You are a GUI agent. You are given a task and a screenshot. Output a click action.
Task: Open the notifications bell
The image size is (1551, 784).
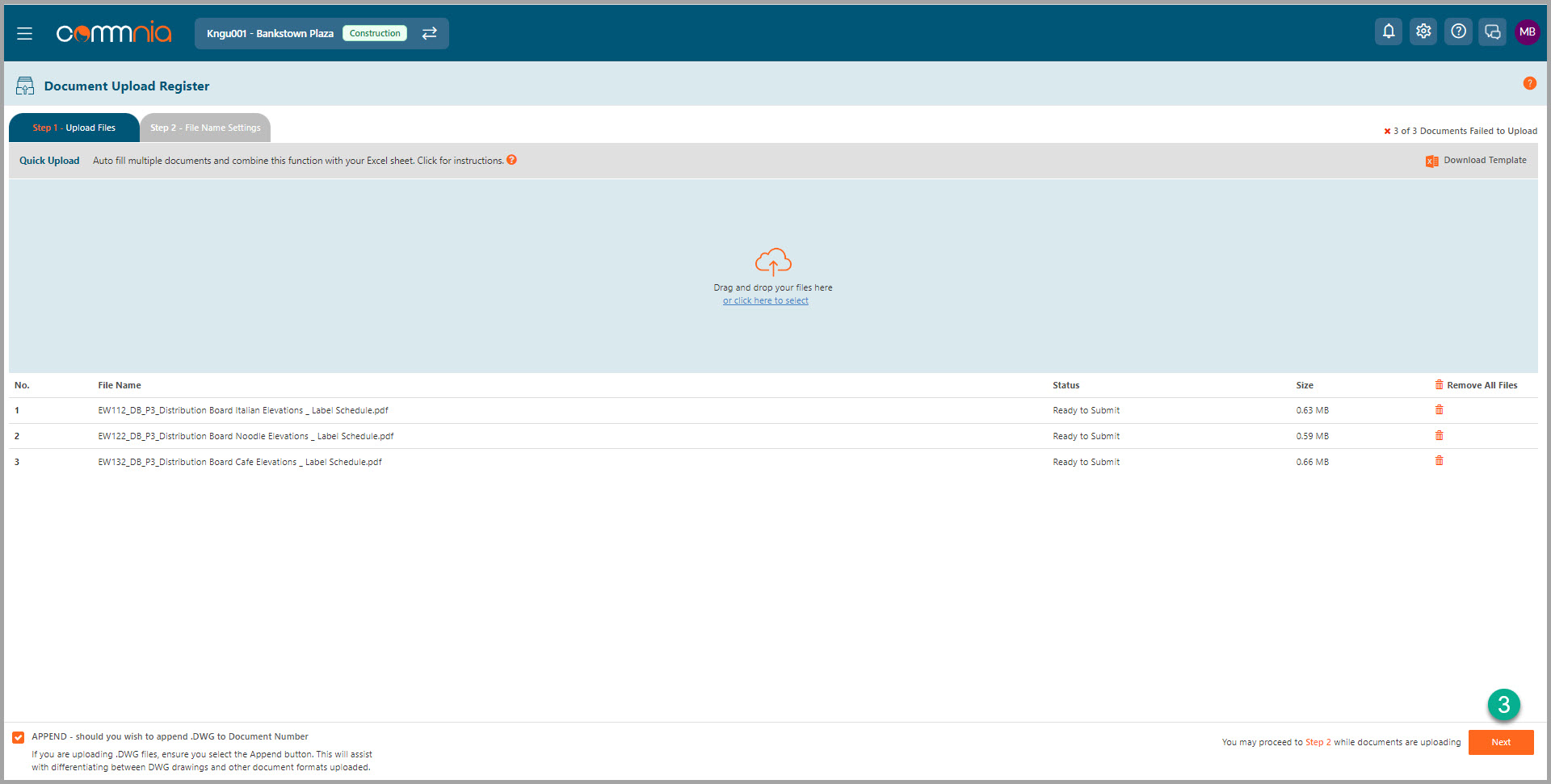pyautogui.click(x=1388, y=31)
